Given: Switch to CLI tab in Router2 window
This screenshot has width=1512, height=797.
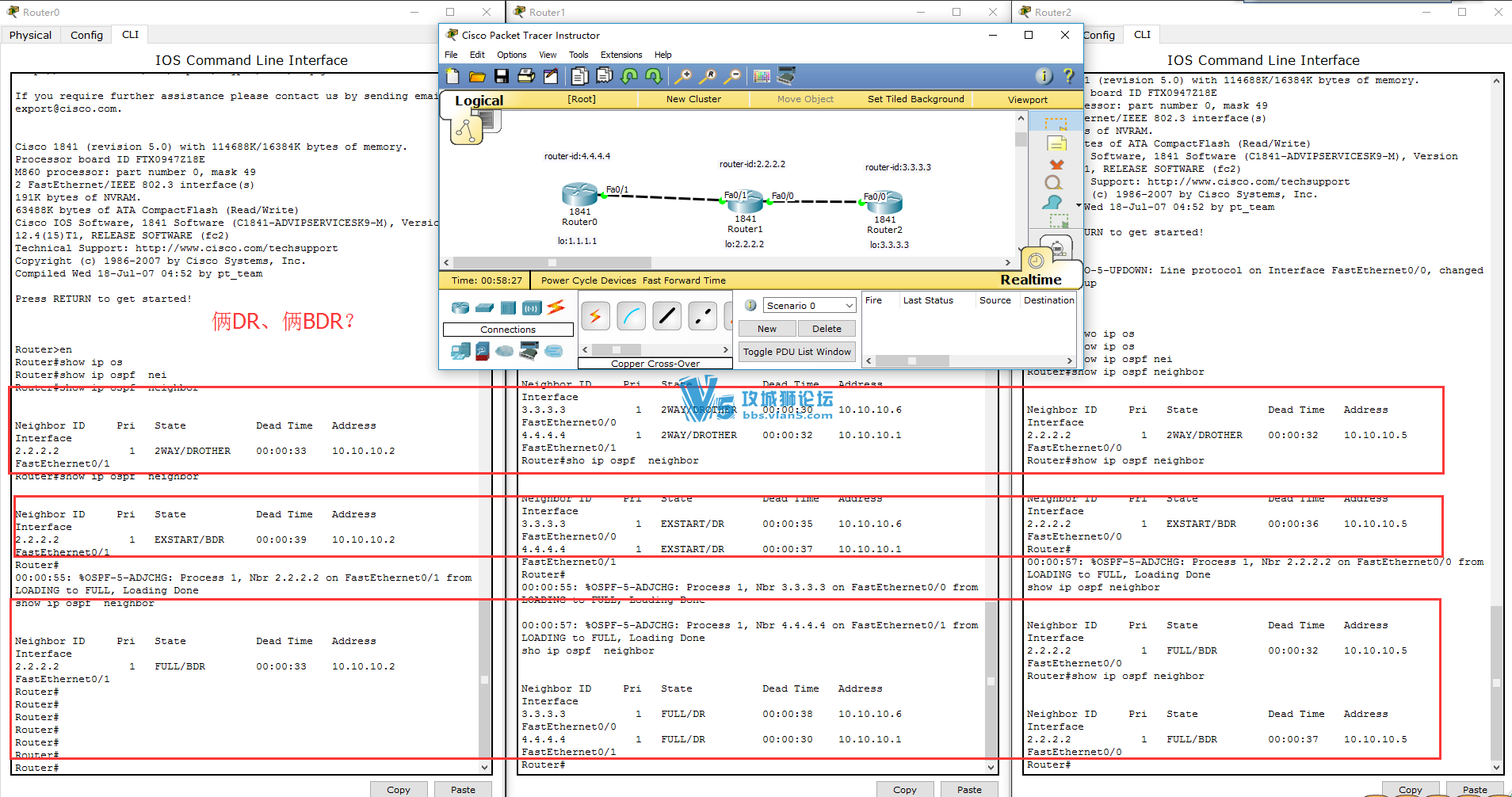Looking at the screenshot, I should 1142,34.
